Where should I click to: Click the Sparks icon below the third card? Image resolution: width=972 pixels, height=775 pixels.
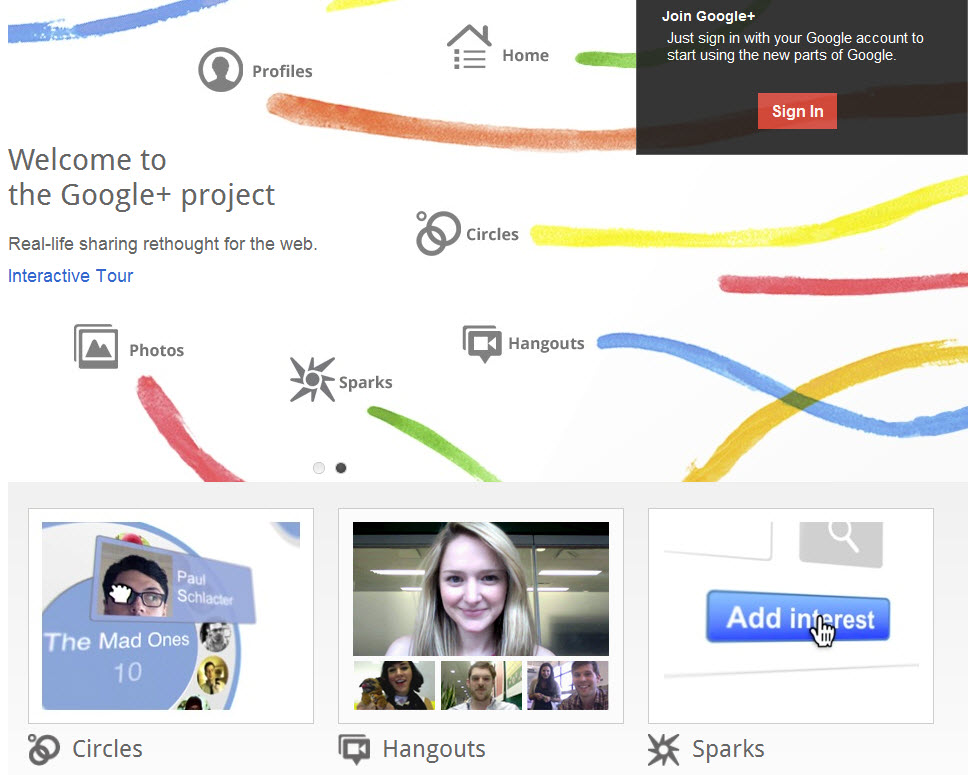[x=664, y=749]
